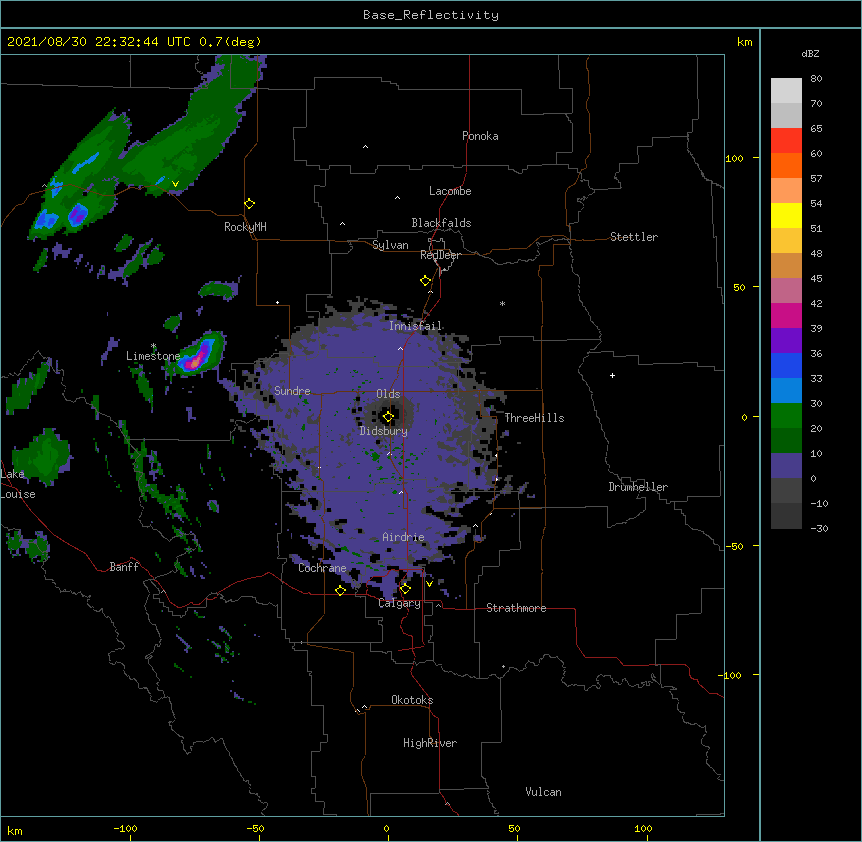This screenshot has height=842, width=862.
Task: Select the yellow diamond marker south of RedDeer
Action: (x=426, y=281)
